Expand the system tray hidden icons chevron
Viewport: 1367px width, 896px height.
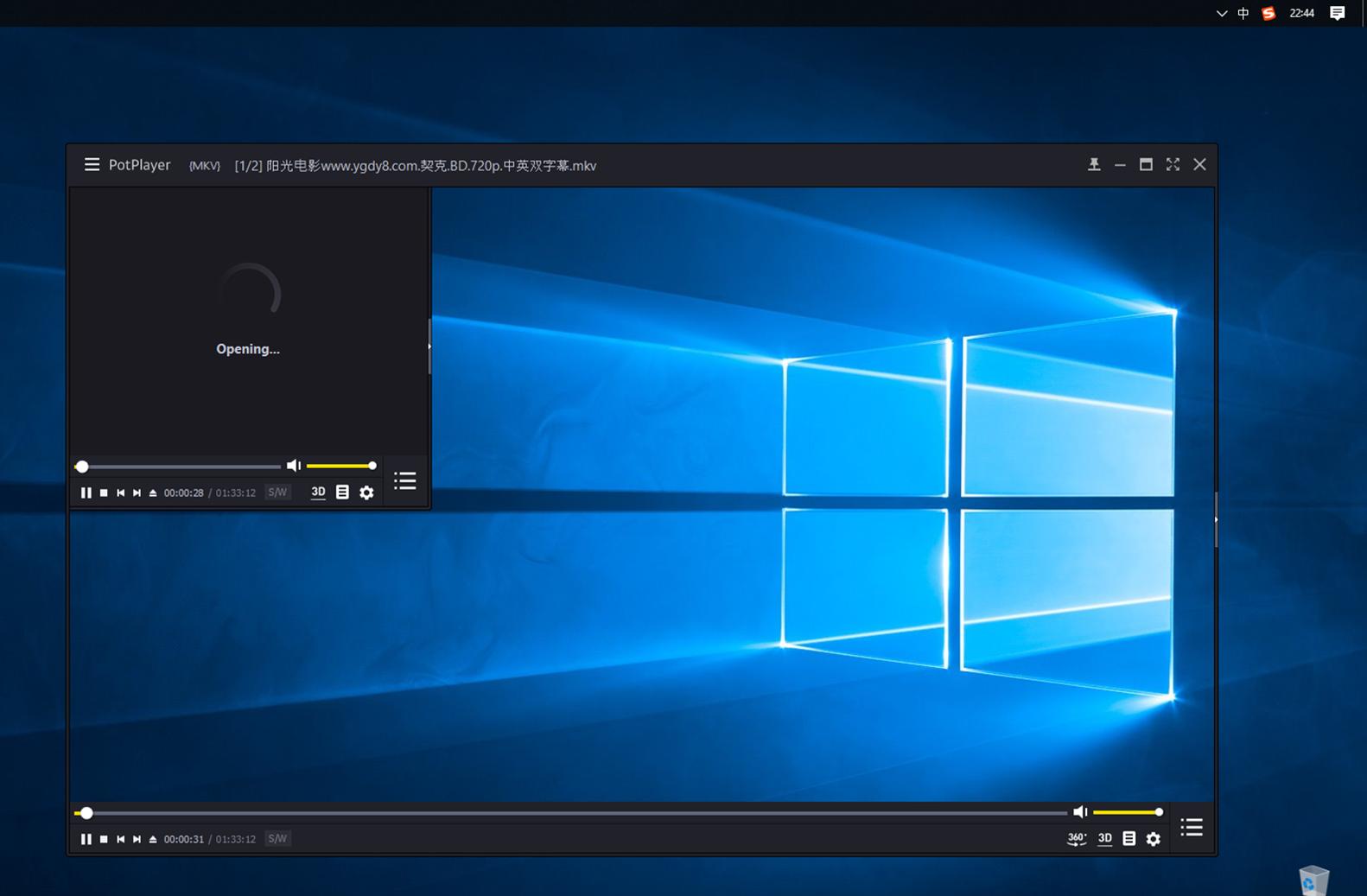1221,13
